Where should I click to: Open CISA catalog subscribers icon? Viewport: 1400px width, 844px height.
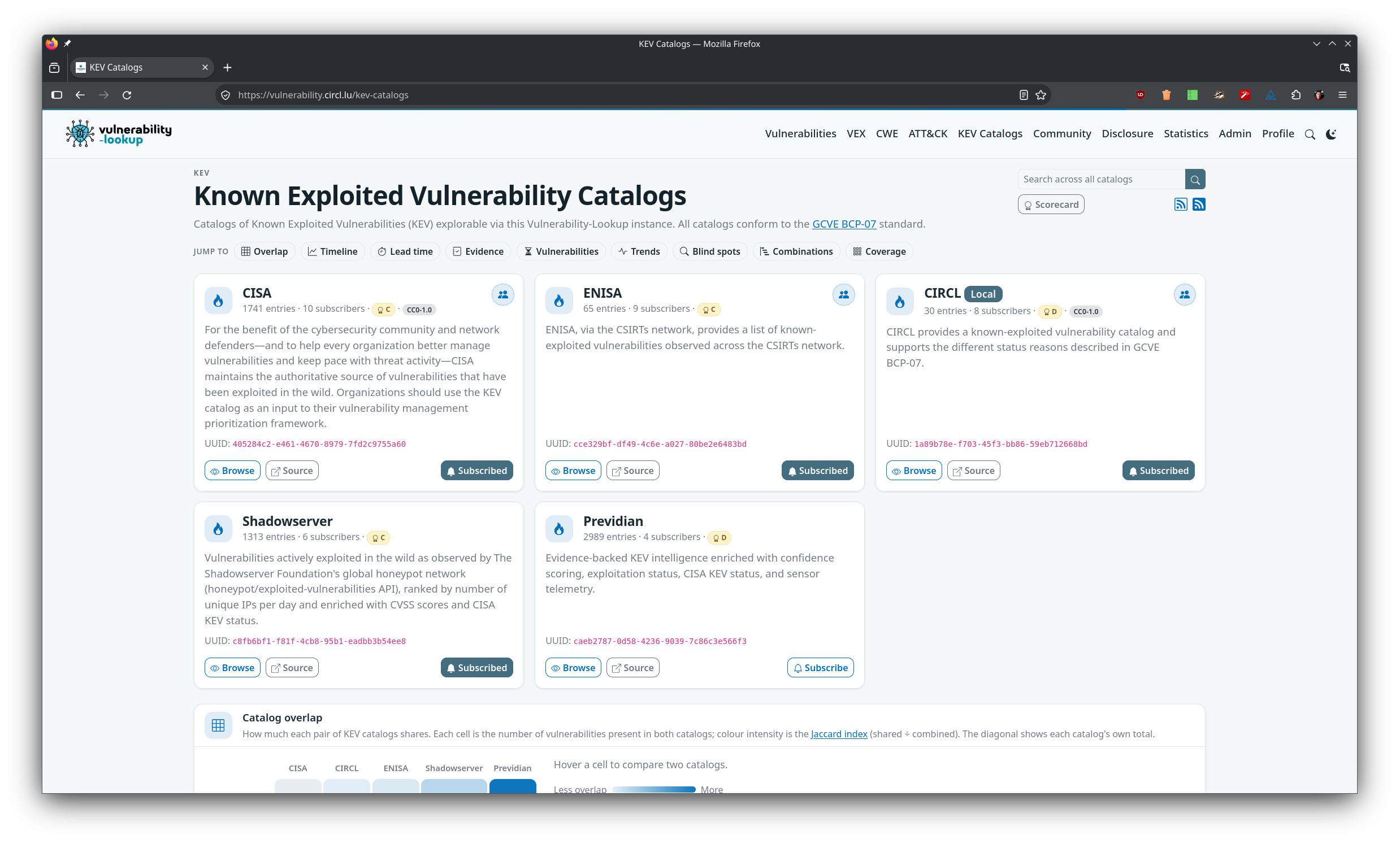coord(503,295)
